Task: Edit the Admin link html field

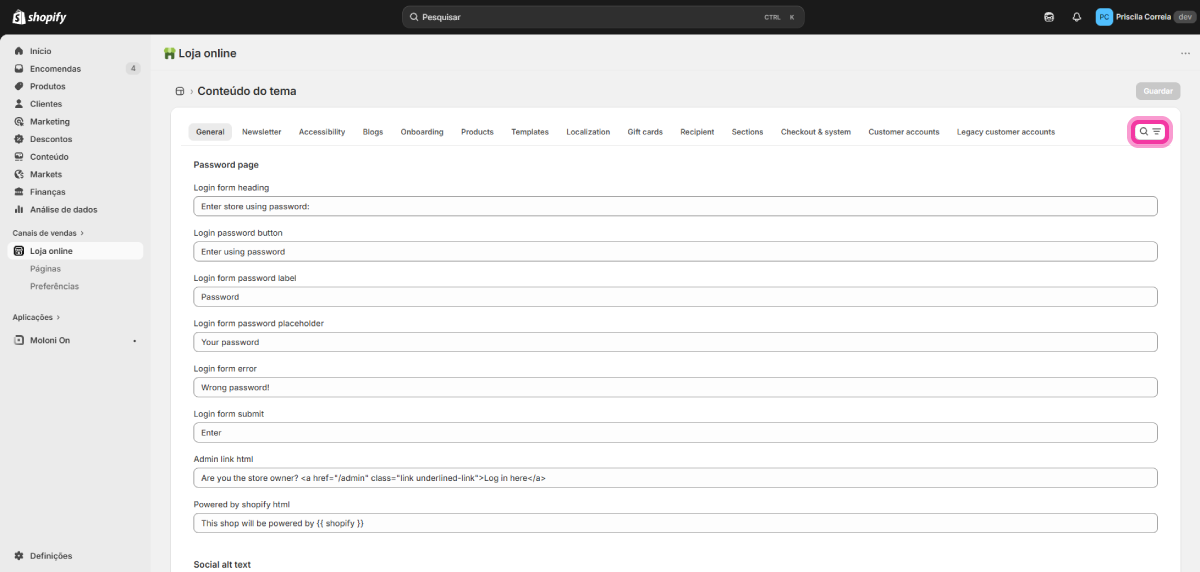Action: pyautogui.click(x=675, y=478)
